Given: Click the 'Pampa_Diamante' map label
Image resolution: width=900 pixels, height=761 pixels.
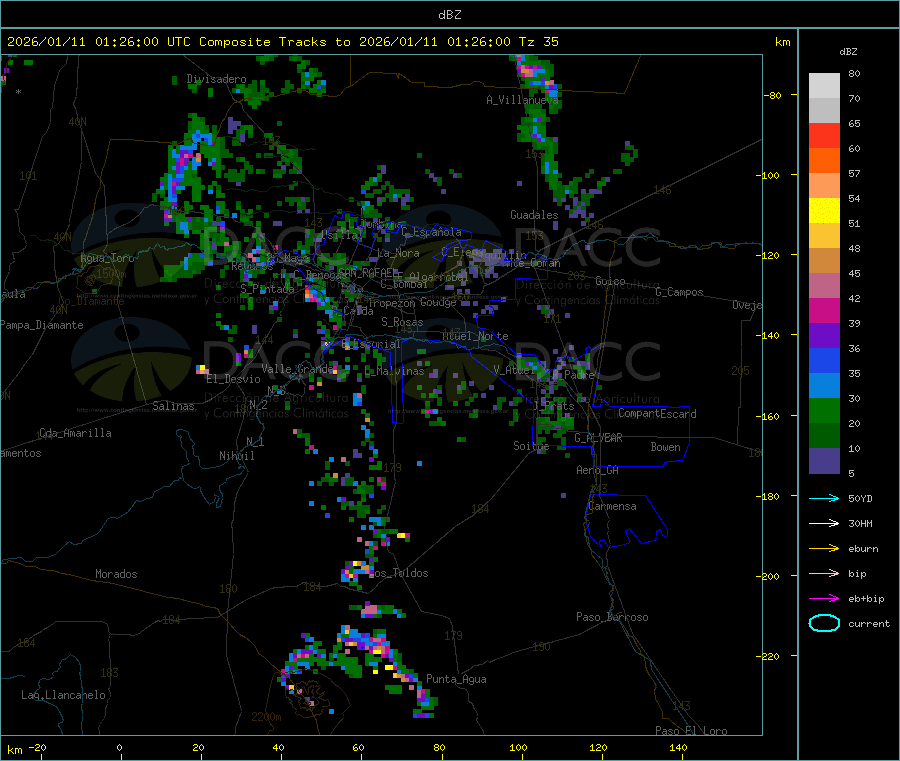Looking at the screenshot, I should tap(42, 325).
